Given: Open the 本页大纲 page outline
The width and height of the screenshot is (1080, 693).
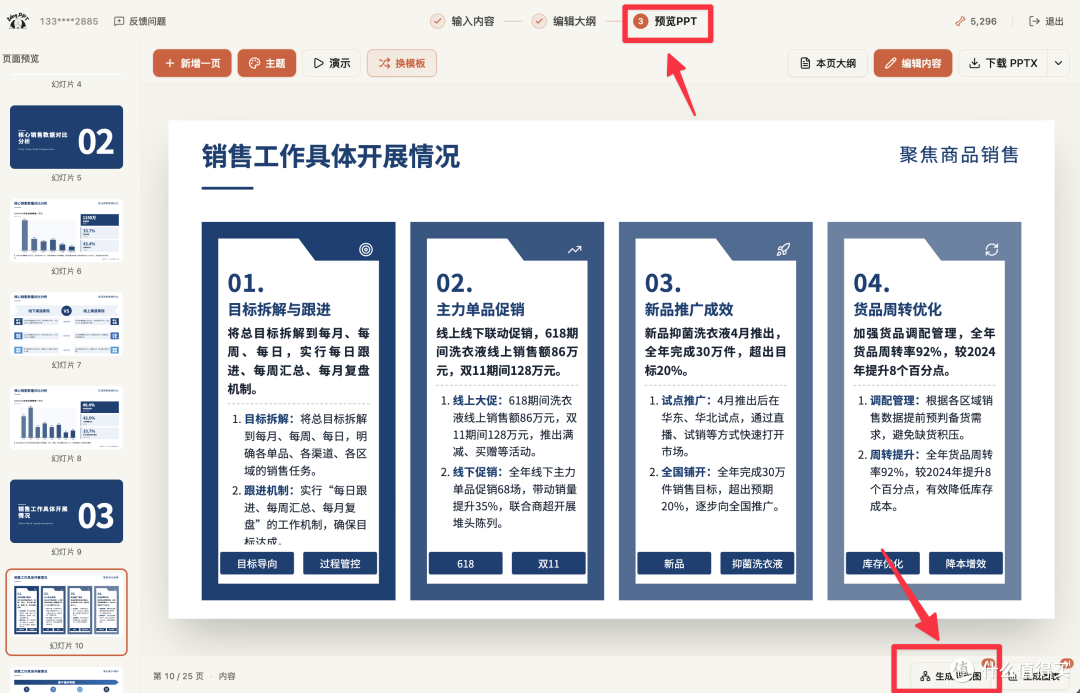Looking at the screenshot, I should pyautogui.click(x=827, y=63).
